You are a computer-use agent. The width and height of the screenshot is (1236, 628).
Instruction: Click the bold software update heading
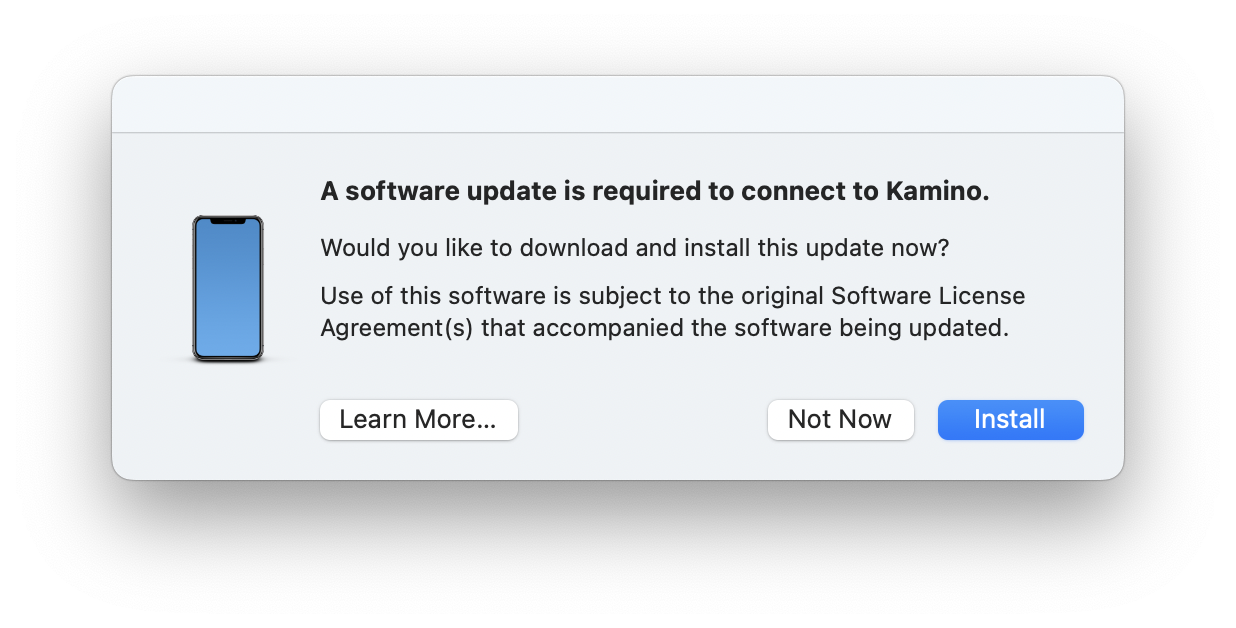654,192
